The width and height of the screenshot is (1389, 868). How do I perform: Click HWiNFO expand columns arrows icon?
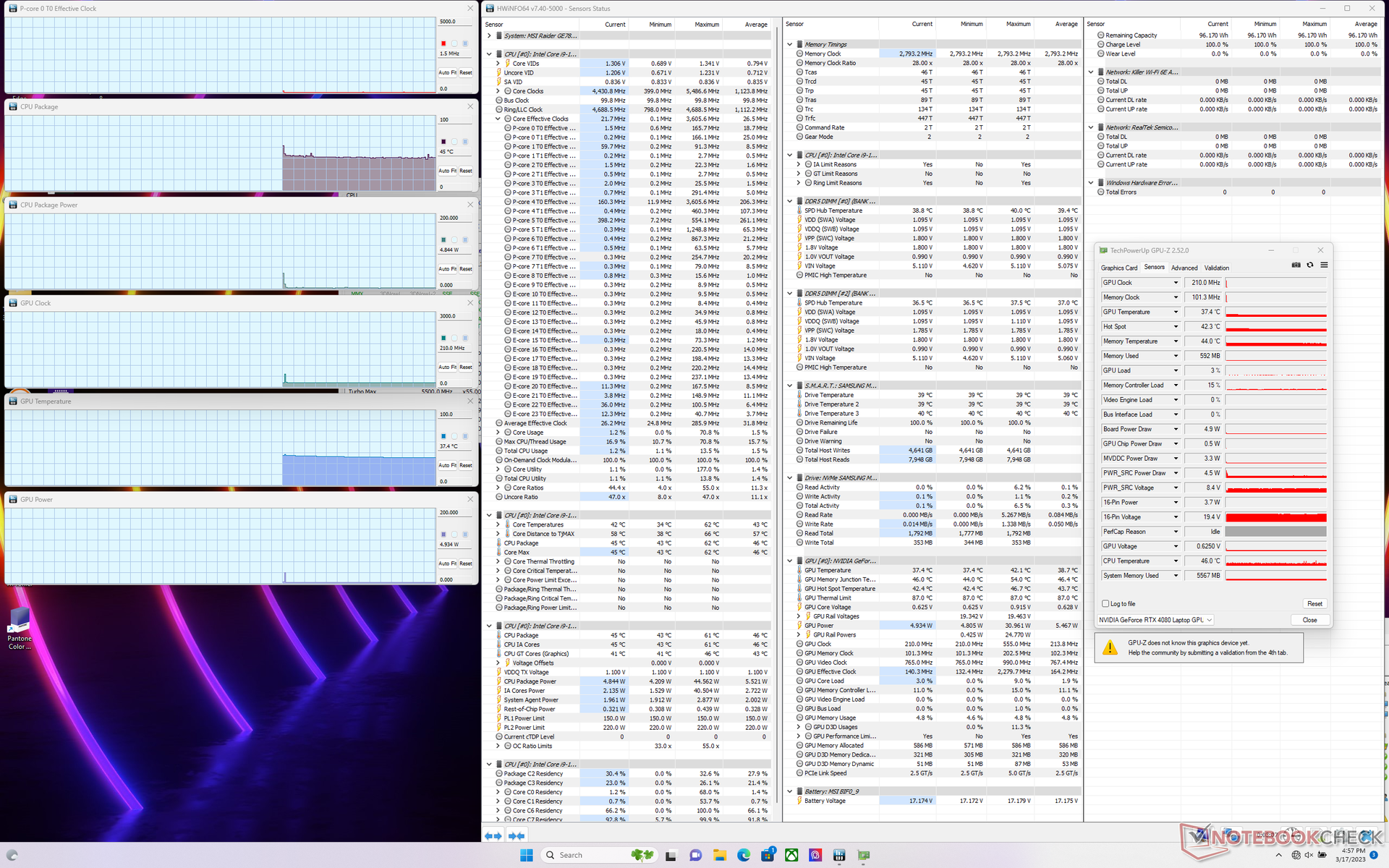[493, 835]
